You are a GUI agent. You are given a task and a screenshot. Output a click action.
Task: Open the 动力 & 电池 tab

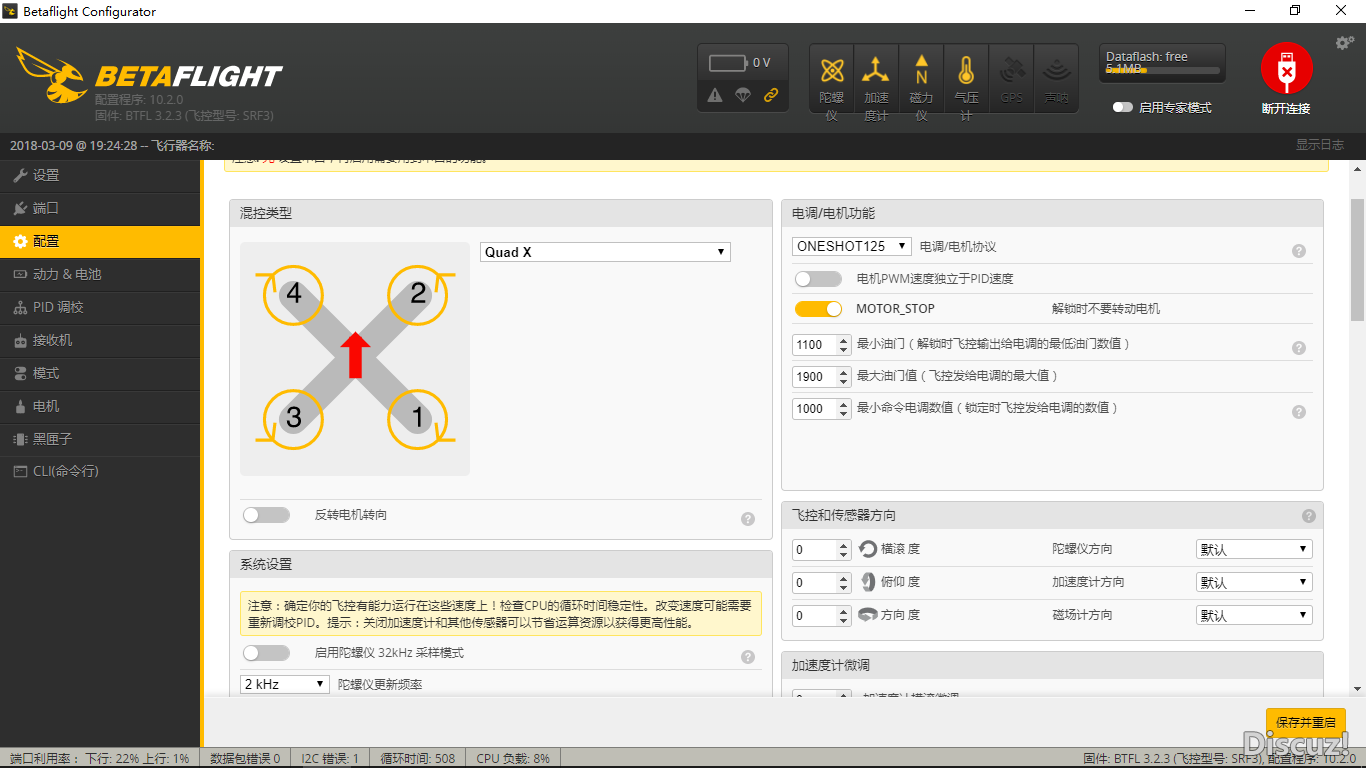[x=100, y=274]
